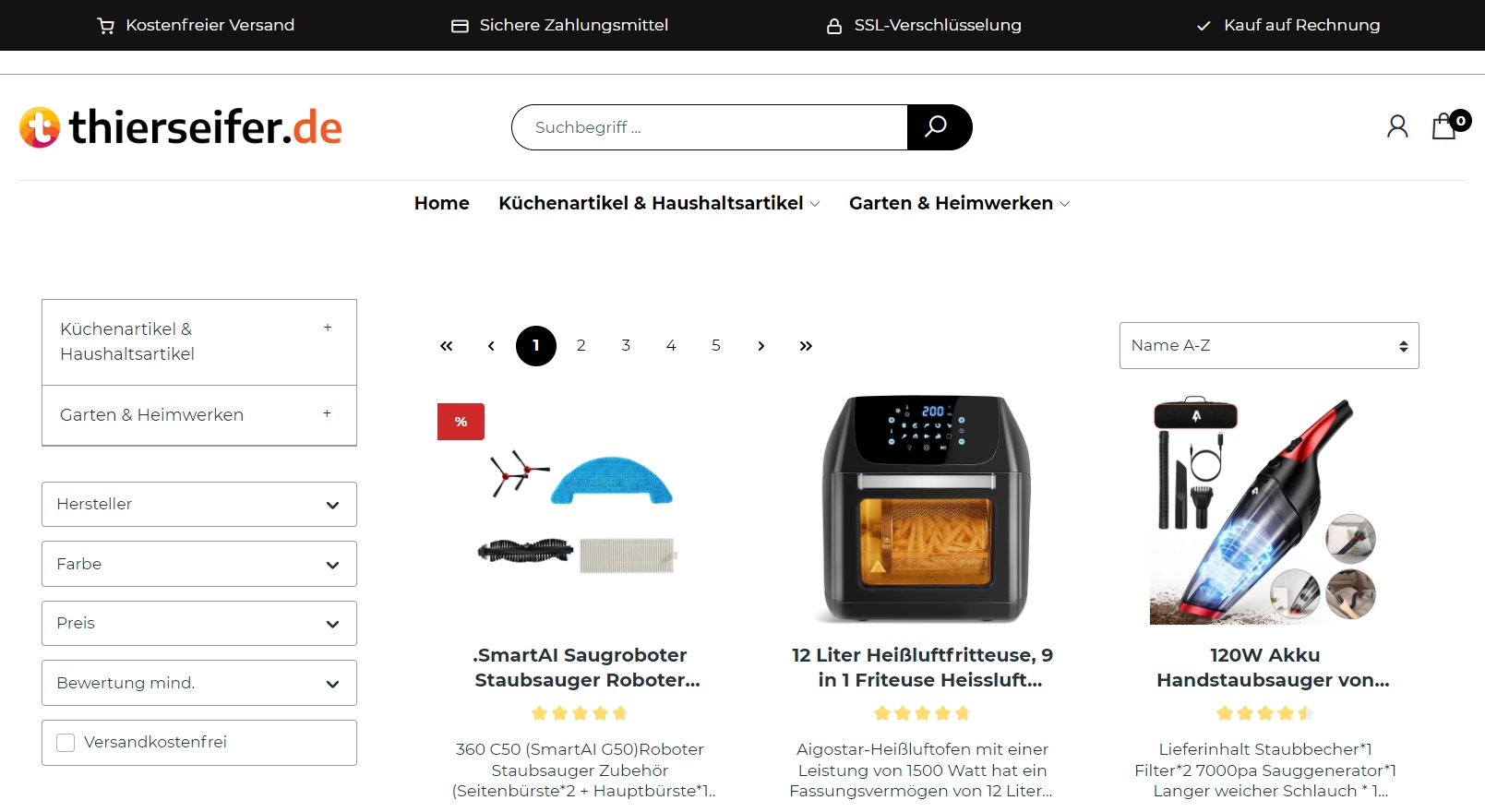This screenshot has height=812, width=1485.
Task: Open the user account icon
Action: tap(1397, 126)
